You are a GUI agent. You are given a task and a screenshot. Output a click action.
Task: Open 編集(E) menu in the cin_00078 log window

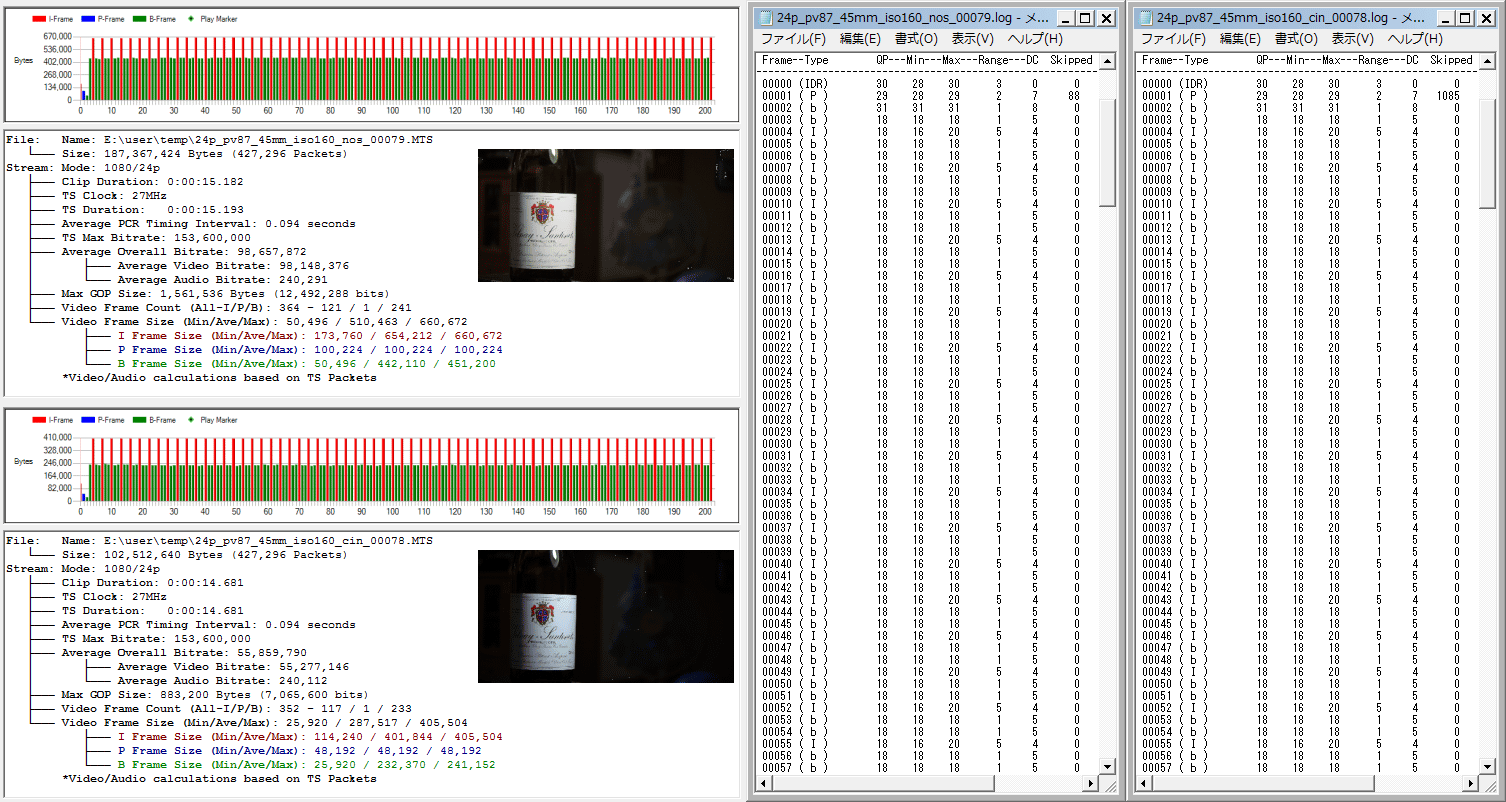1240,39
